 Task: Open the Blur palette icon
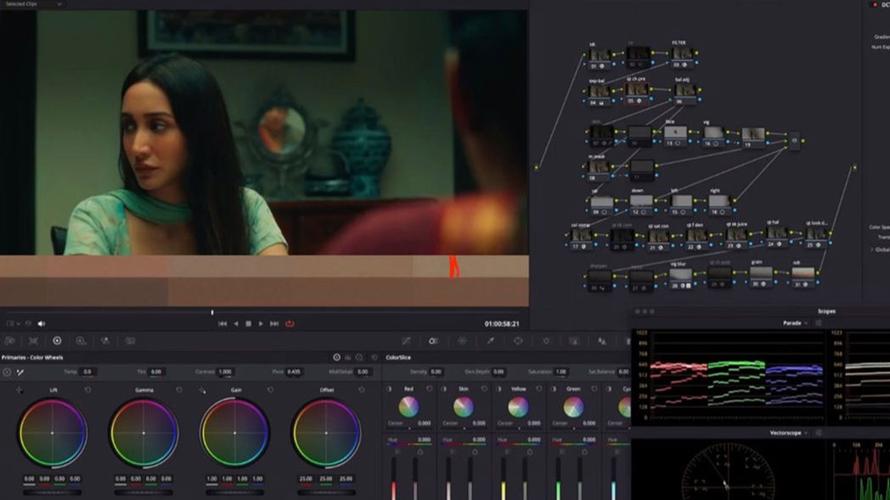tap(602, 341)
